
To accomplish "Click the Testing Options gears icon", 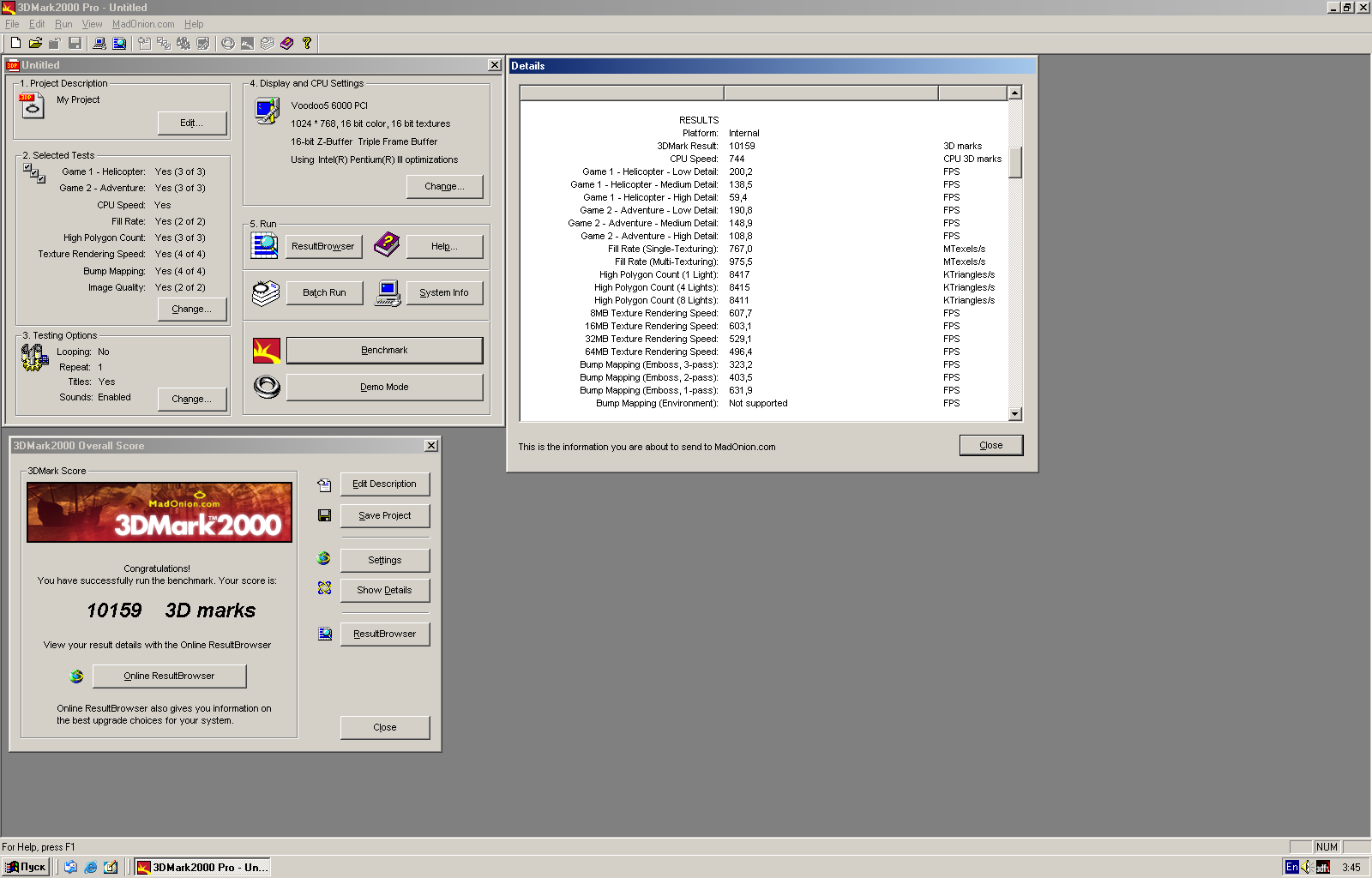I will tap(34, 357).
